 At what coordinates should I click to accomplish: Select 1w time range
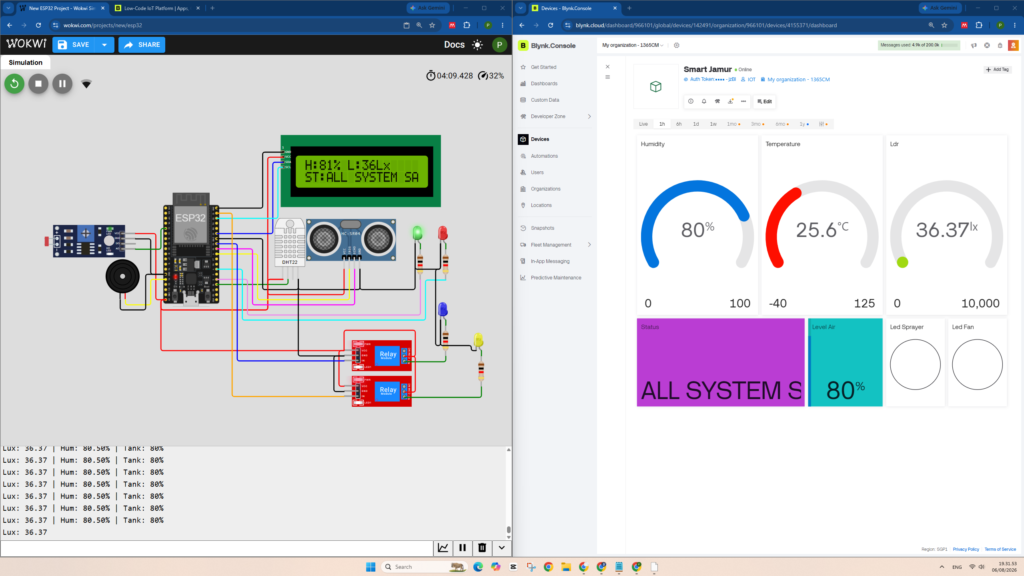pyautogui.click(x=713, y=124)
